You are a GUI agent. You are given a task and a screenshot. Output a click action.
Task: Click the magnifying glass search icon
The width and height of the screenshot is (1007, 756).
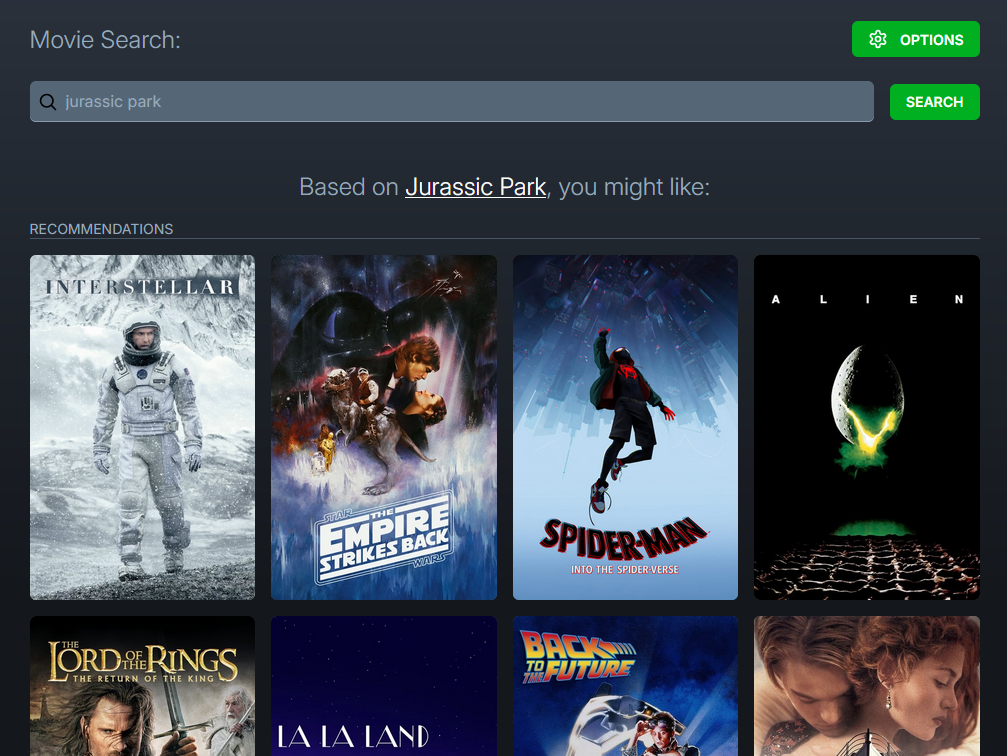pos(48,101)
